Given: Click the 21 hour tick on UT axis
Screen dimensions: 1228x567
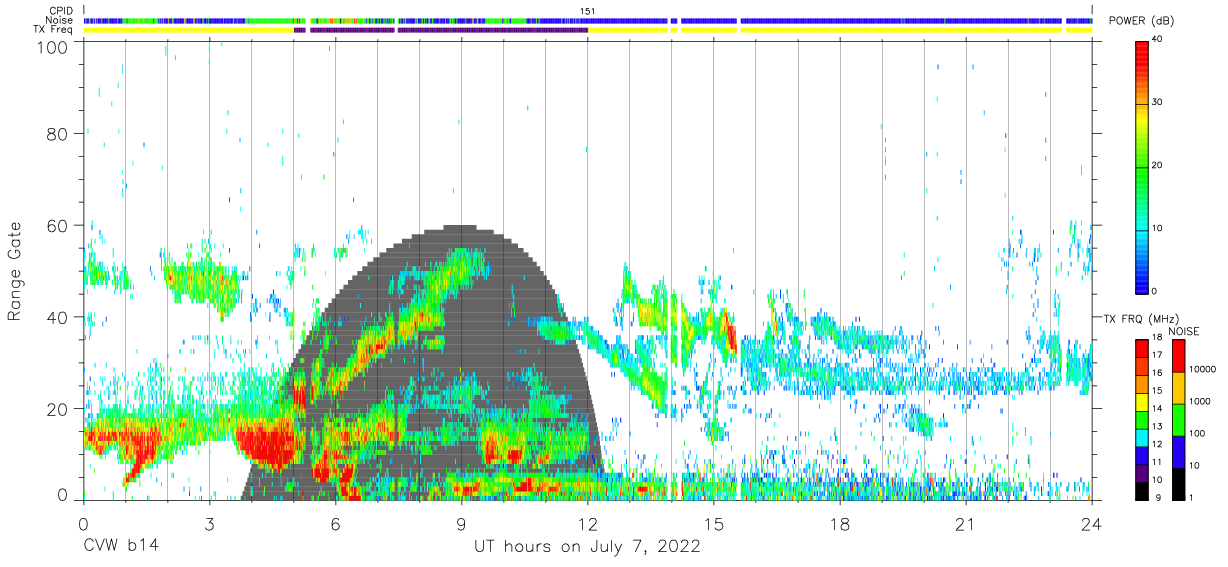Looking at the screenshot, I should [x=965, y=524].
